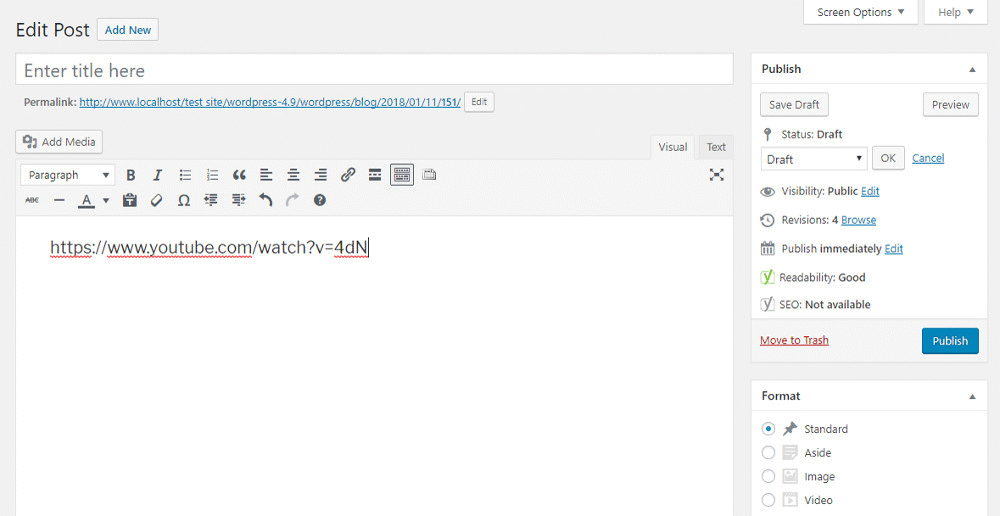Open the special character (Omega) picker
1000x516 pixels.
coord(184,200)
